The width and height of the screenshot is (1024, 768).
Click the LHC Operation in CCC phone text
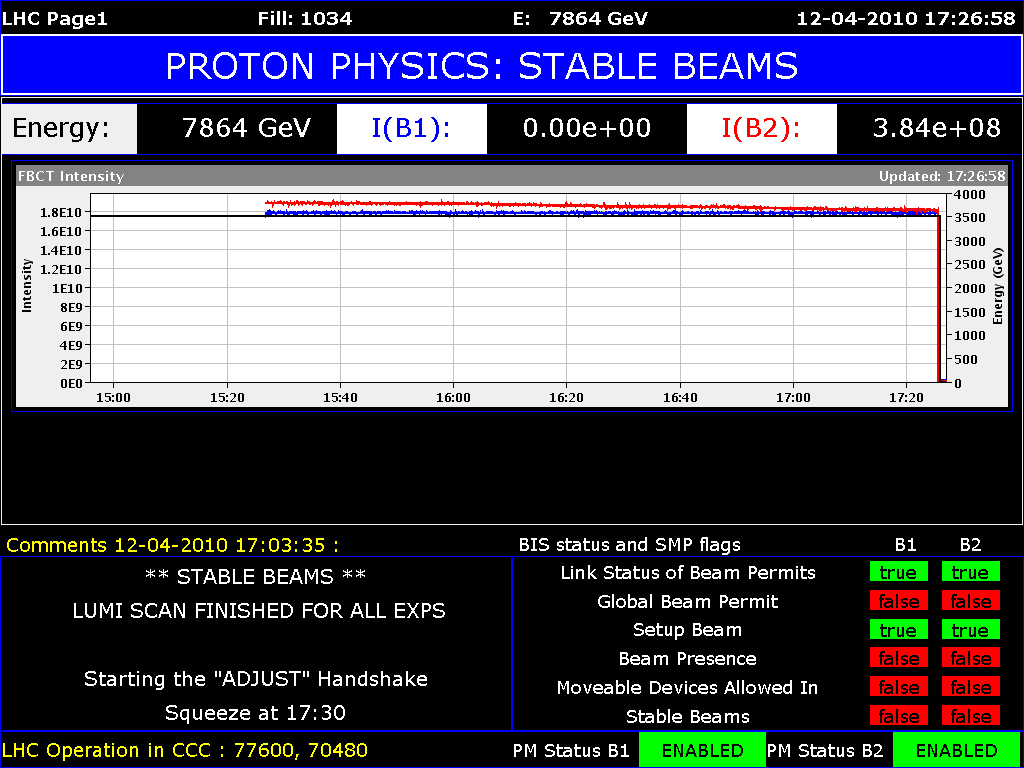pos(185,750)
